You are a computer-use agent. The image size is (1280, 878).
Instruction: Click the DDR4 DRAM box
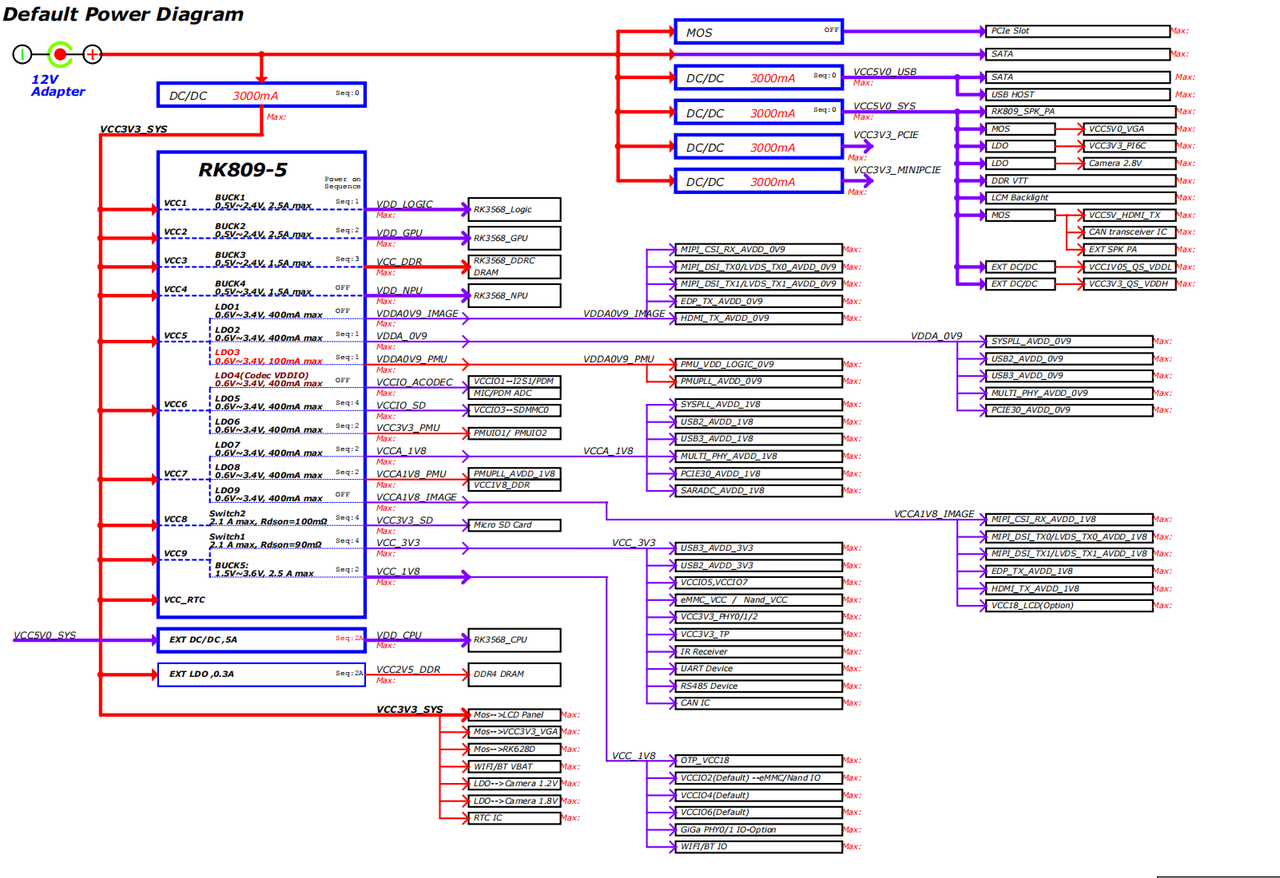(x=514, y=674)
